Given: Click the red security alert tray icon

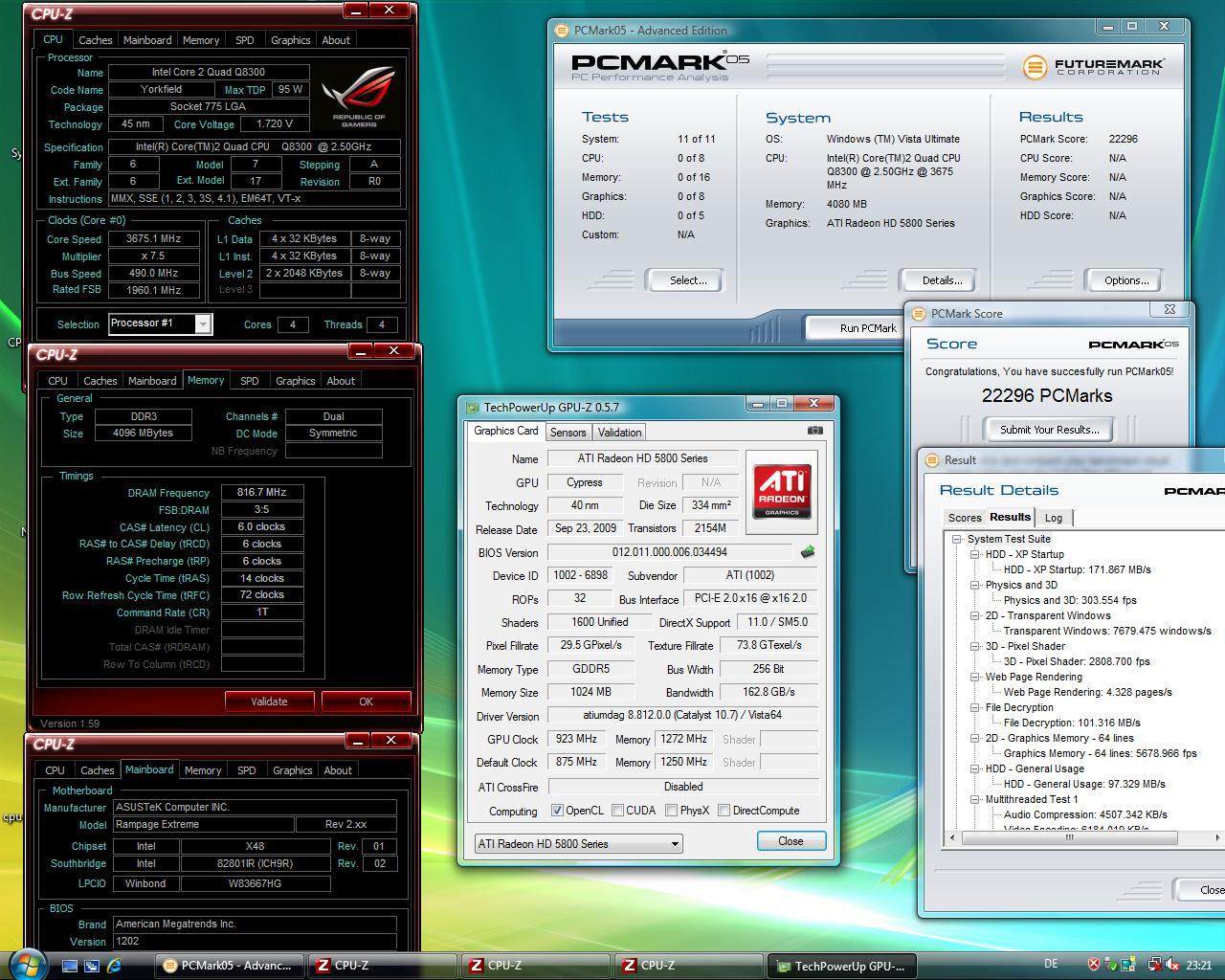Looking at the screenshot, I should point(1094,965).
